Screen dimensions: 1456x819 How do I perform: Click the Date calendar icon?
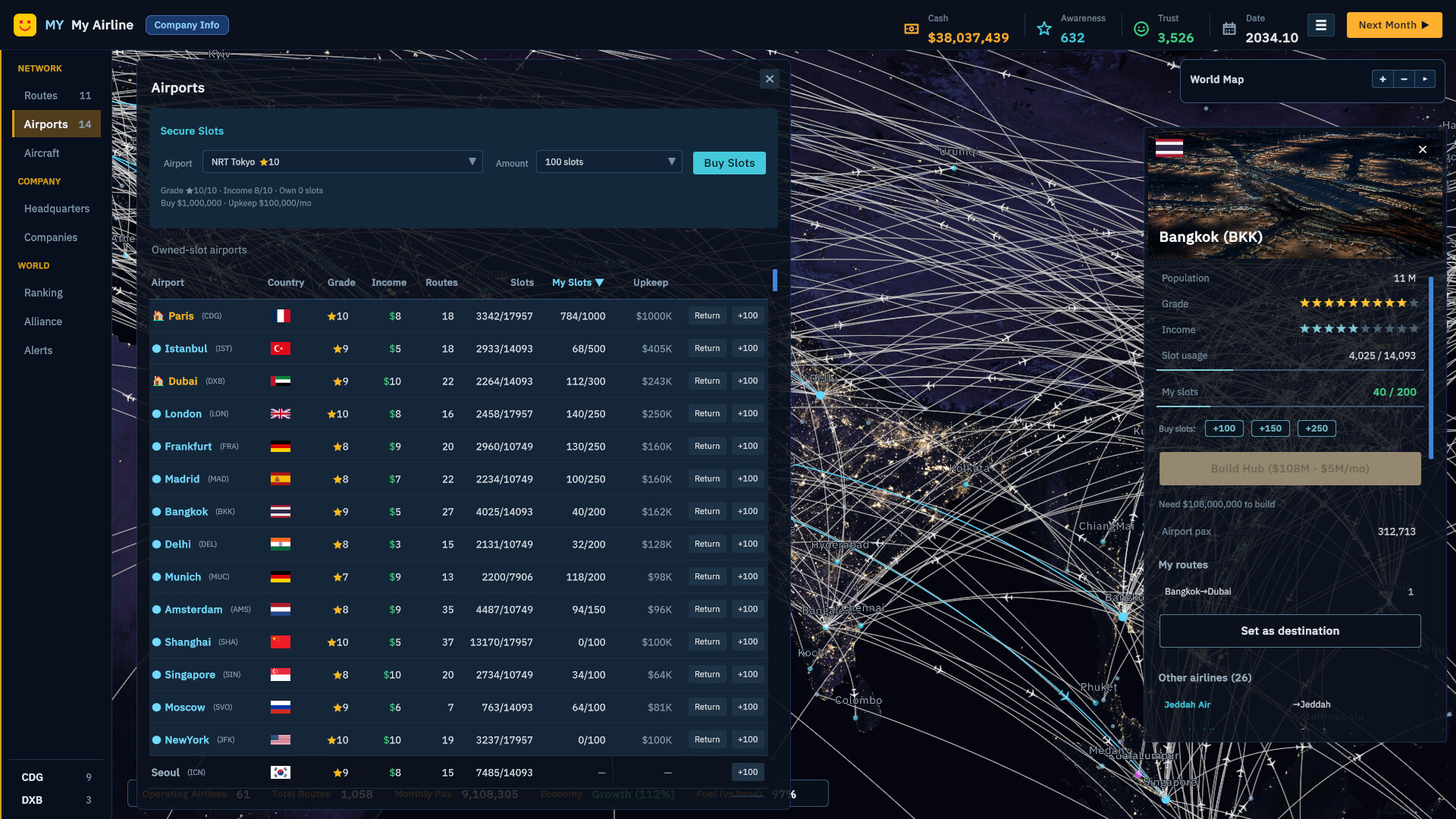[1229, 29]
